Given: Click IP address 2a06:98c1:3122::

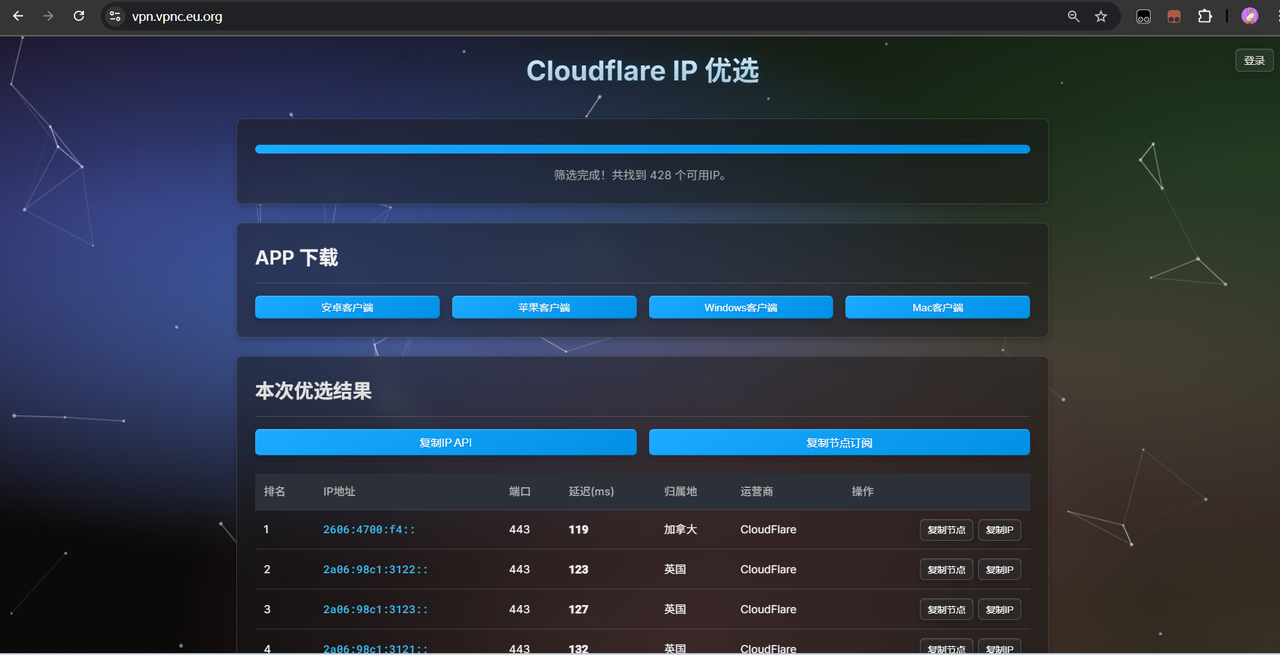Looking at the screenshot, I should pos(375,570).
